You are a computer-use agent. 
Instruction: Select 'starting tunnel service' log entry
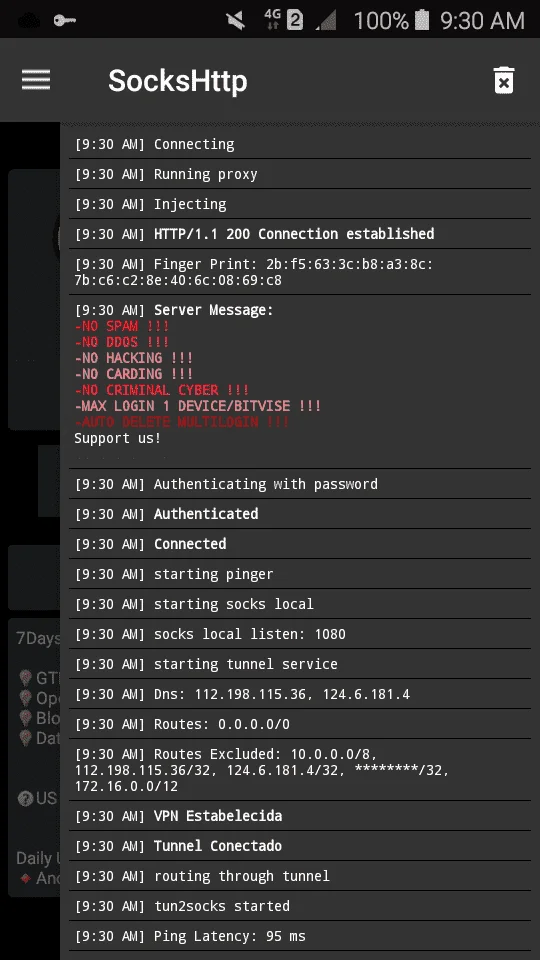299,664
